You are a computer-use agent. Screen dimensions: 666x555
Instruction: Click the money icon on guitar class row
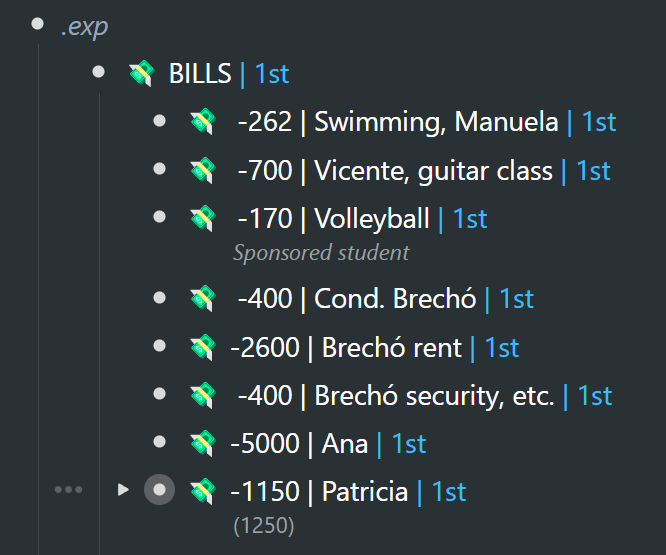pos(203,170)
